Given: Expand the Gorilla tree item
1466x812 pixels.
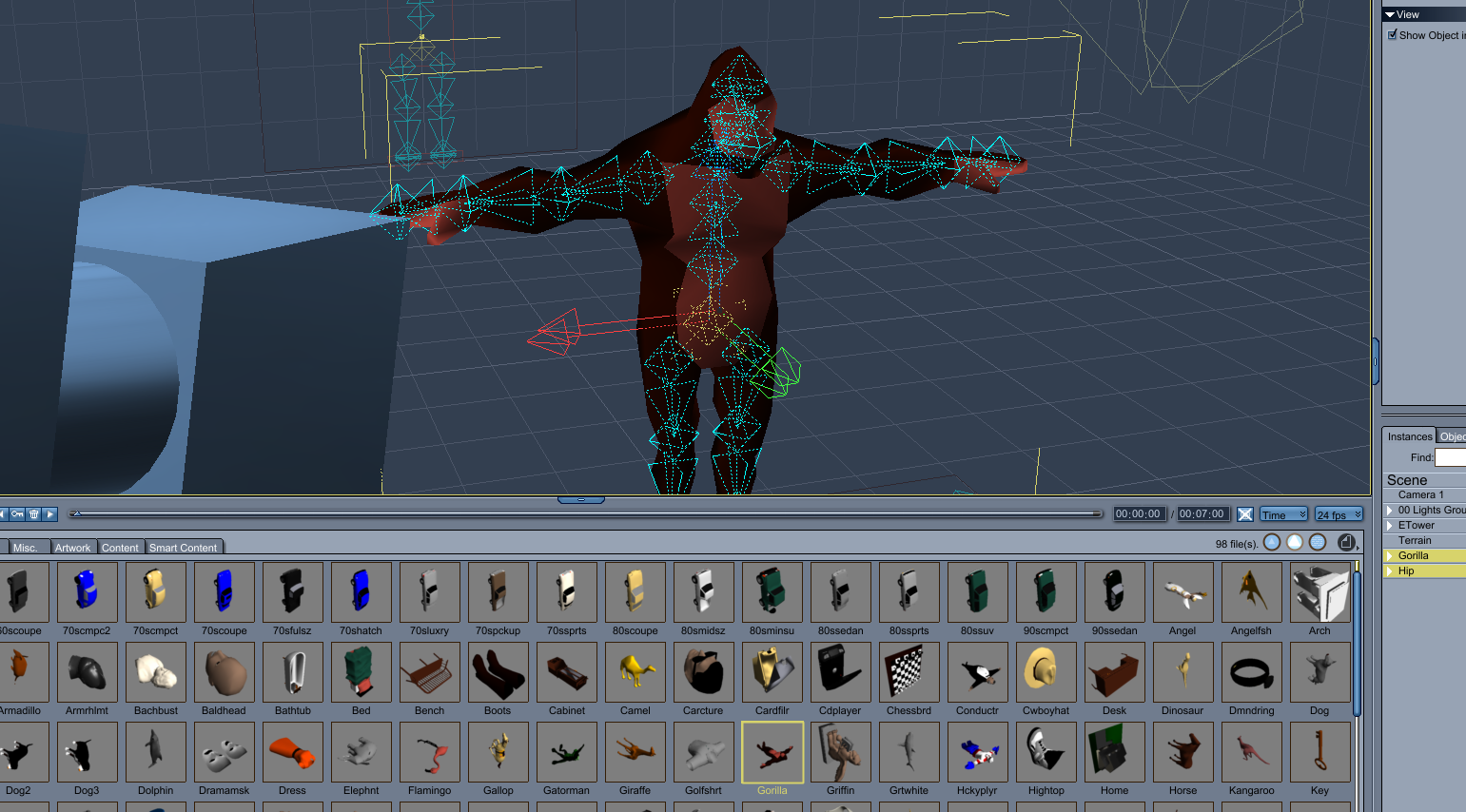Looking at the screenshot, I should tap(1390, 556).
